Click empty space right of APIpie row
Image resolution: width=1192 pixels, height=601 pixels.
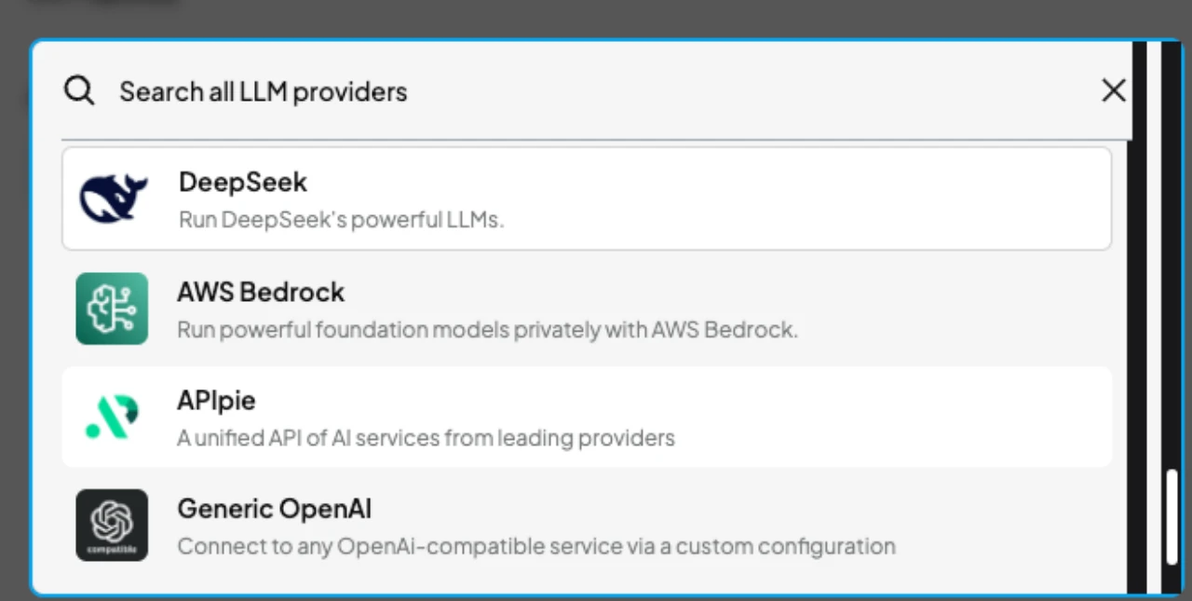900,417
